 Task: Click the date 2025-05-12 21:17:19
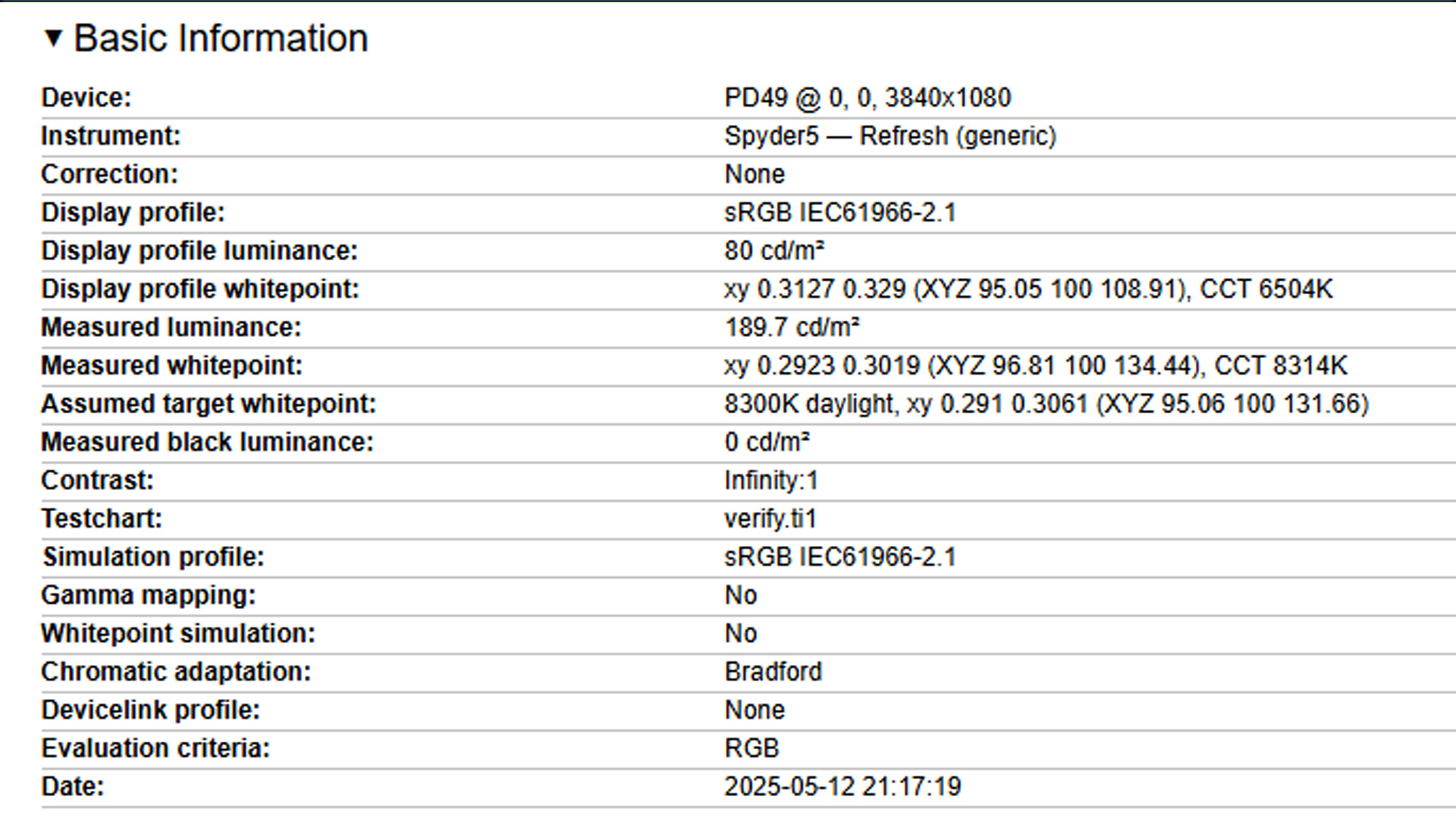click(x=842, y=786)
